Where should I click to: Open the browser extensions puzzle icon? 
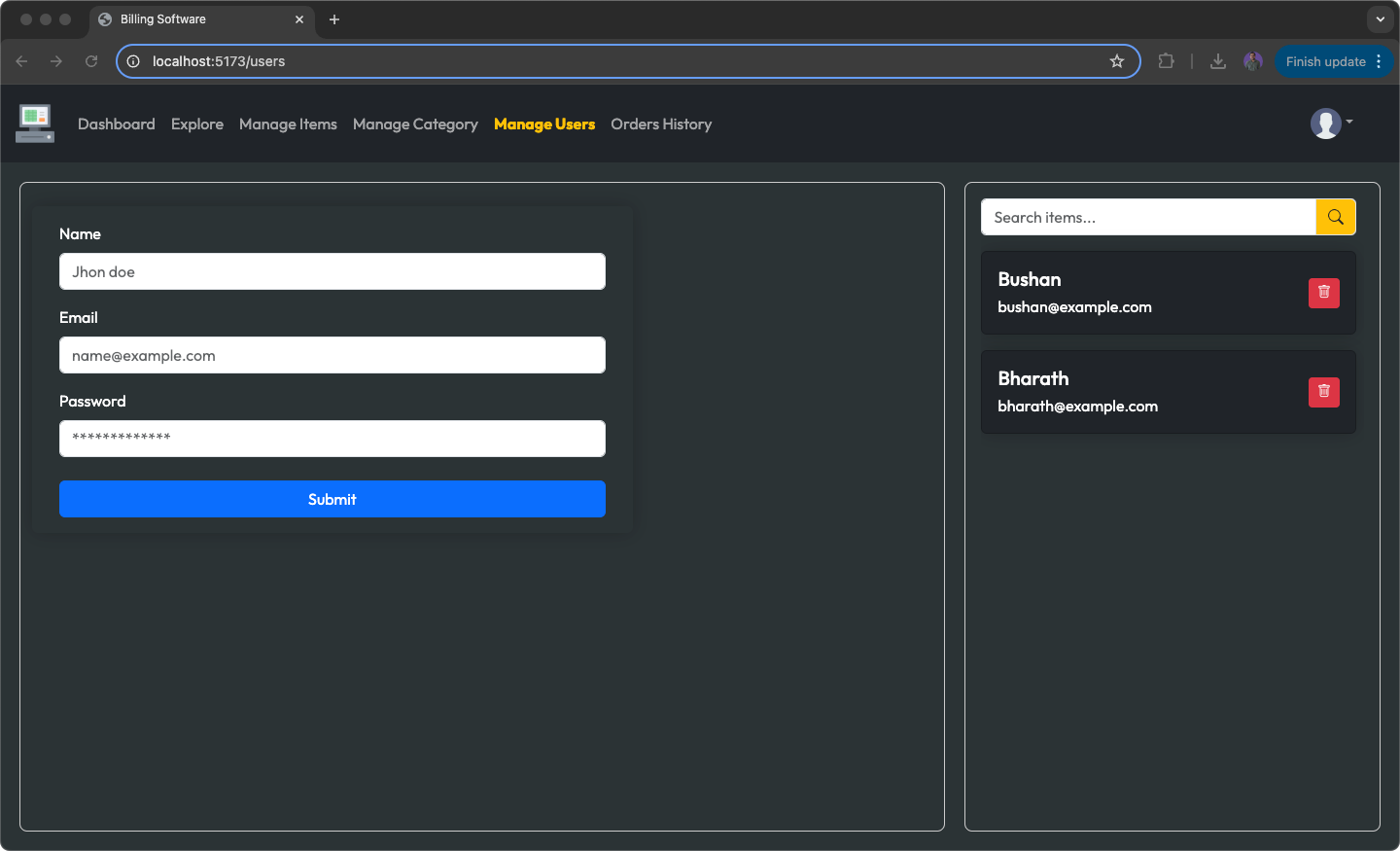tap(1166, 61)
